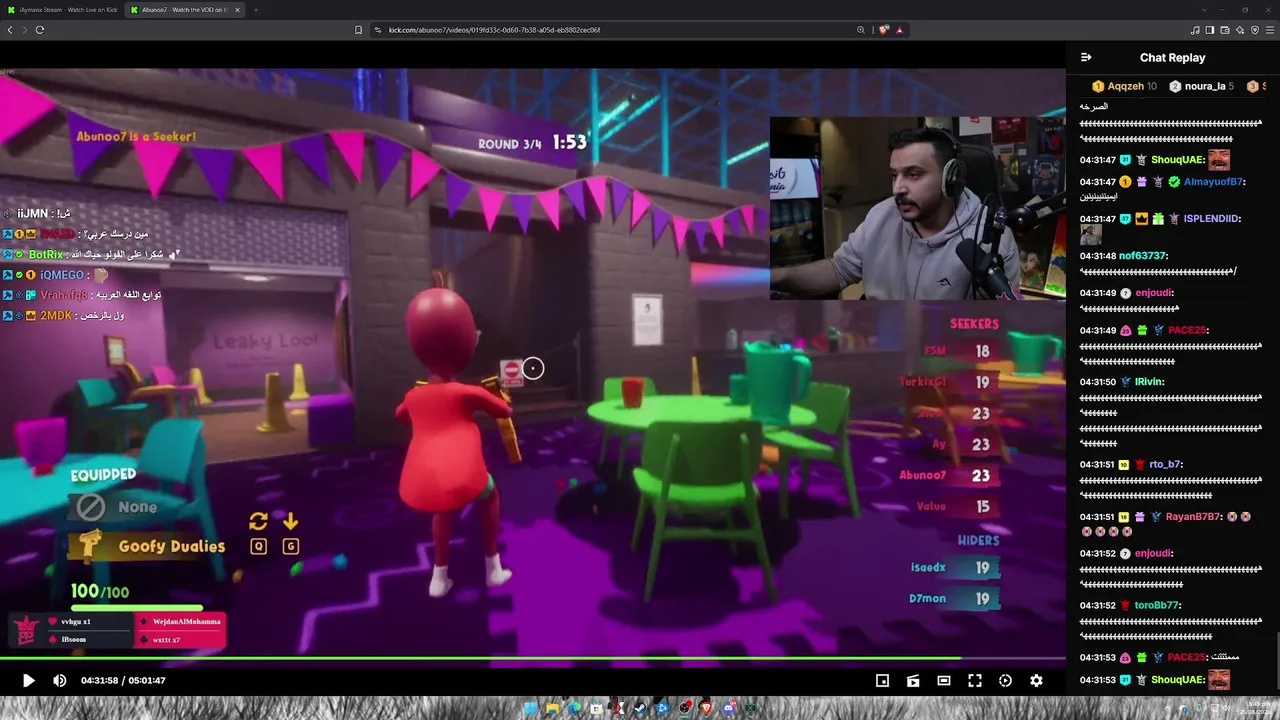Click the Chat Replay heading
Viewport: 1280px width, 720px height.
(x=1172, y=57)
